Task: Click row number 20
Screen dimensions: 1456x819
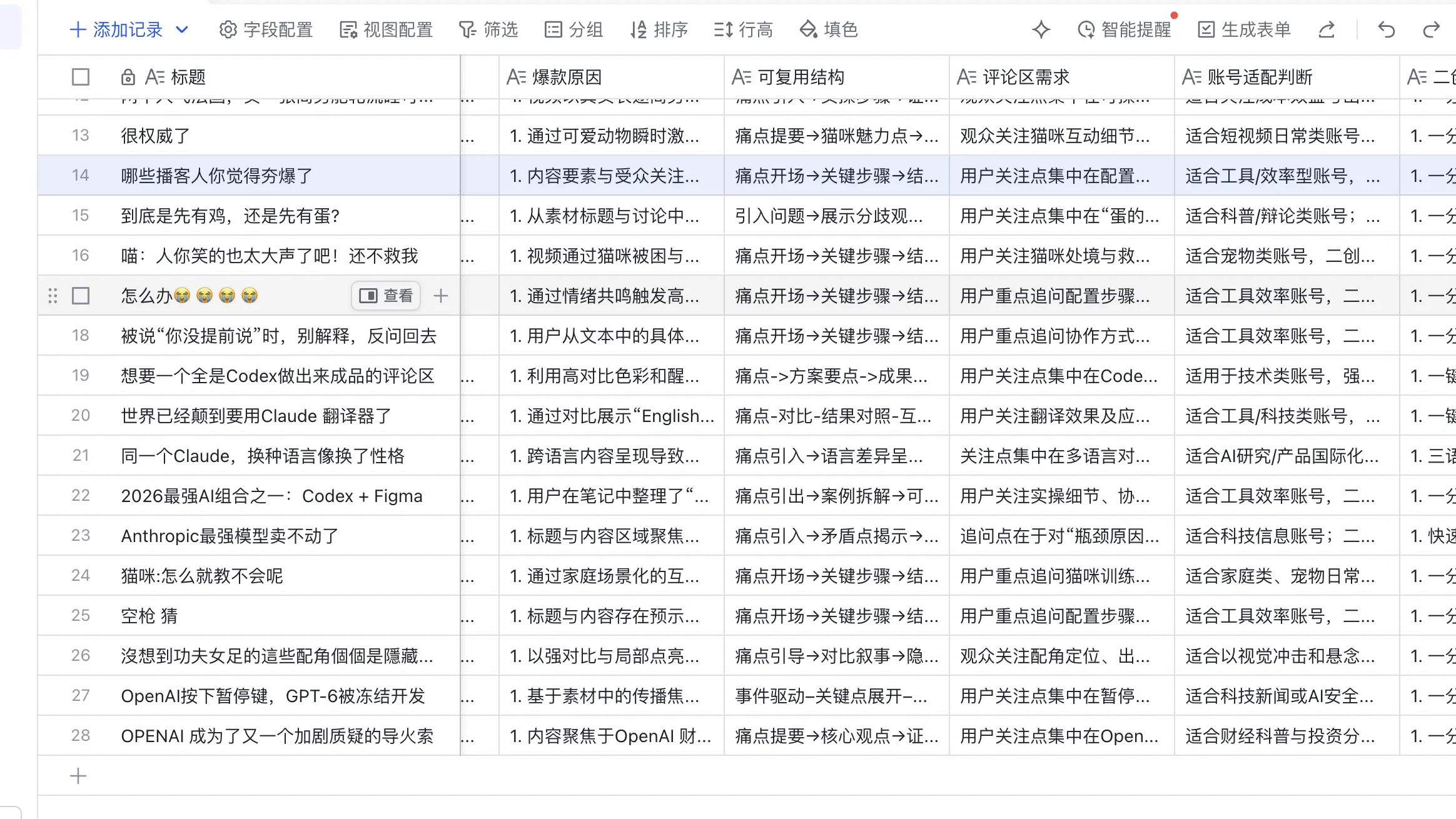Action: (x=81, y=416)
